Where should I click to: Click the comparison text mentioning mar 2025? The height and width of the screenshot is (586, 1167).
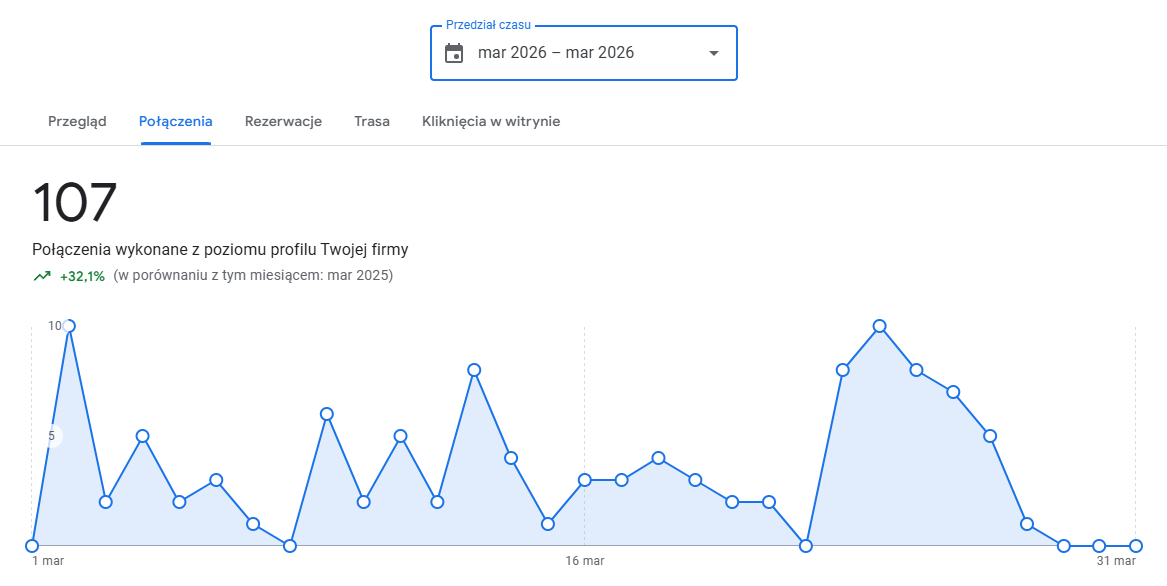click(x=253, y=276)
